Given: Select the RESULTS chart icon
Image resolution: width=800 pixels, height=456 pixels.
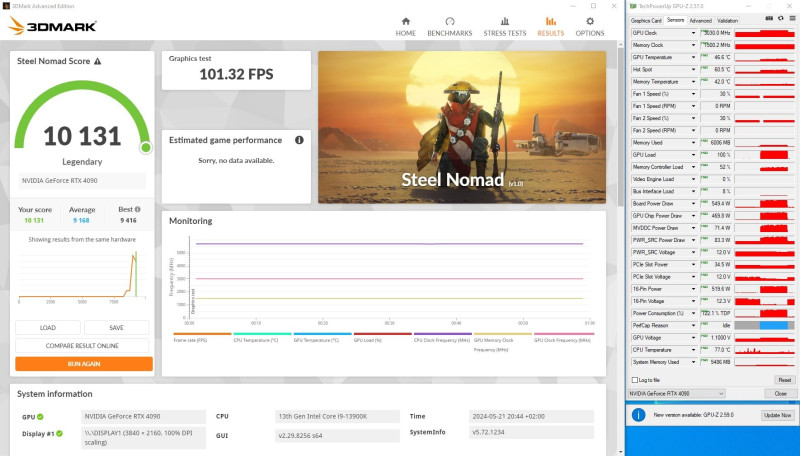Looking at the screenshot, I should (x=551, y=21).
